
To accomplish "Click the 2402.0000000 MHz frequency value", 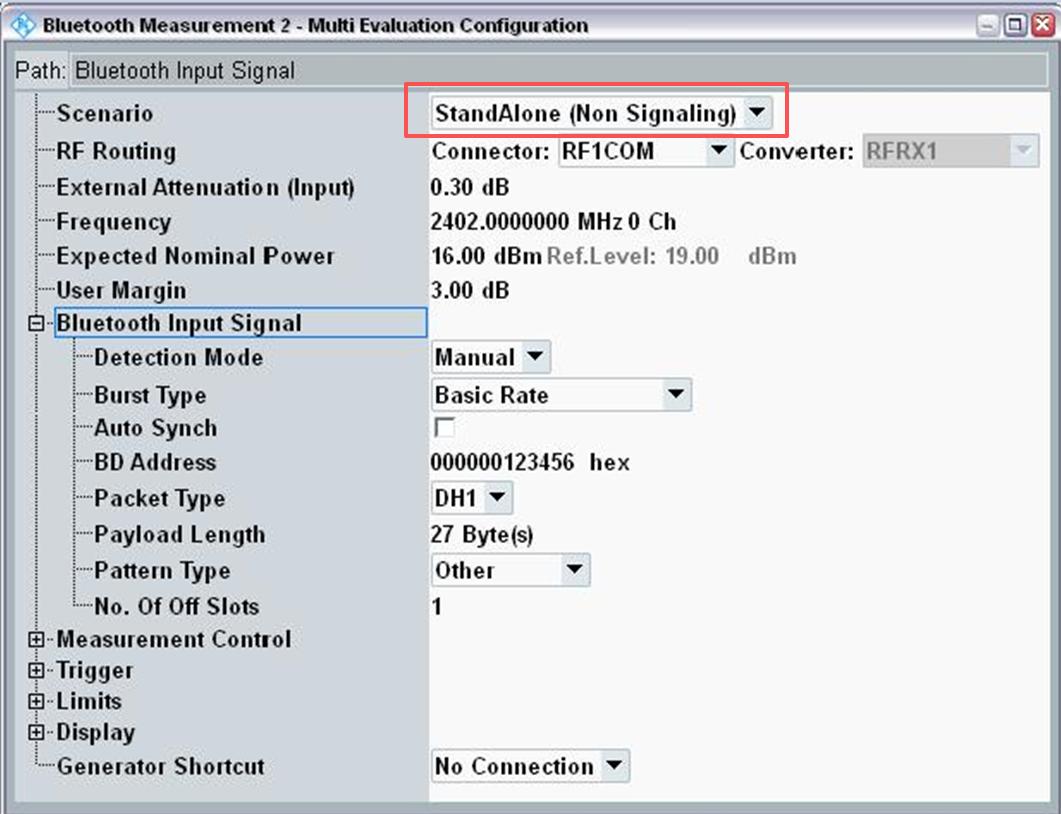I will point(526,222).
